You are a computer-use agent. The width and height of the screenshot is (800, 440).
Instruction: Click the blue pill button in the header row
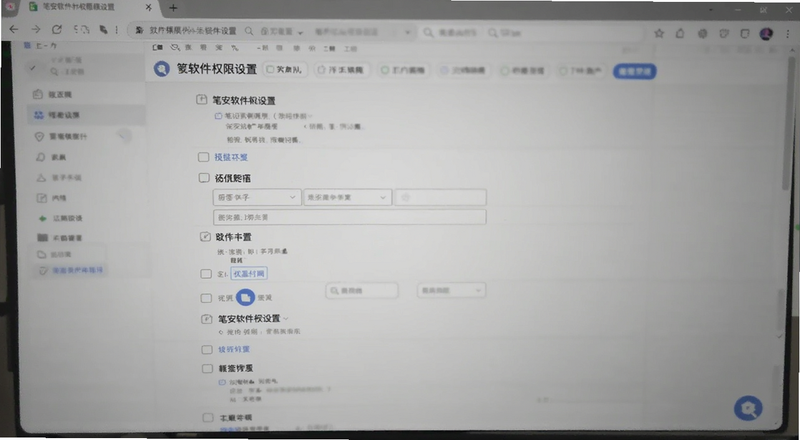coord(634,71)
